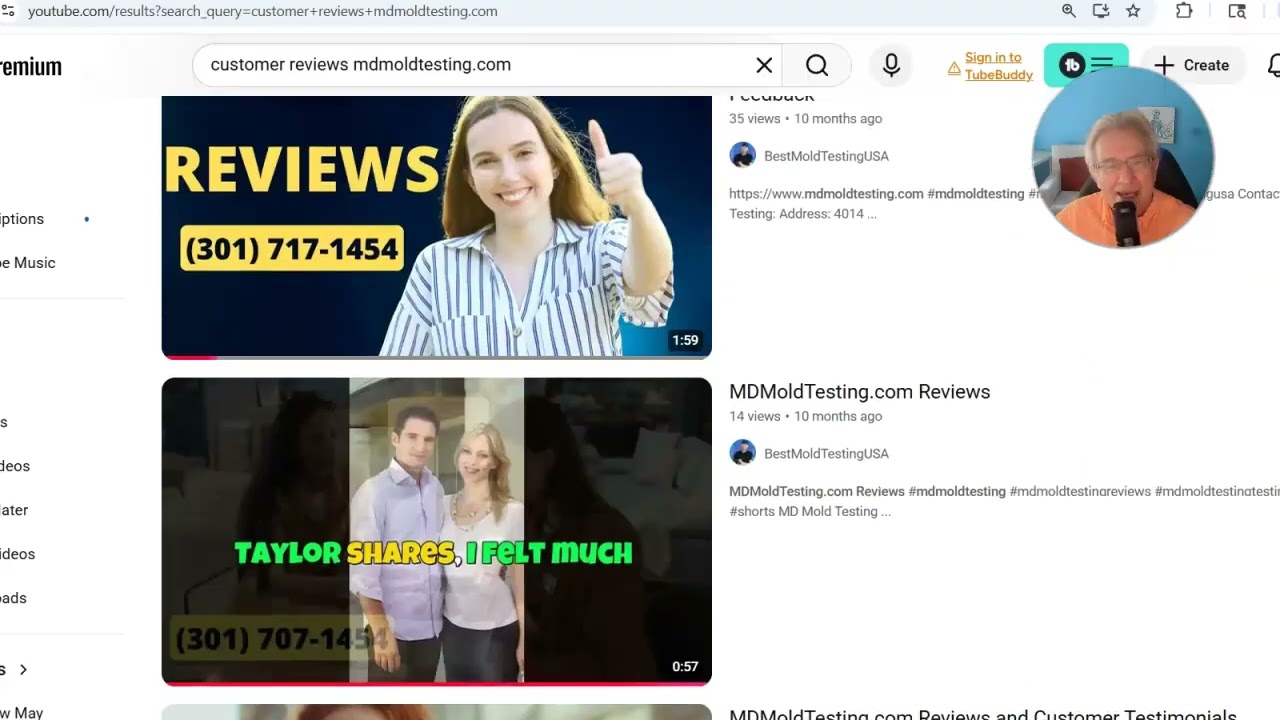Open the REVIEWS thumbnail with thumbs-up woman
This screenshot has height=720, width=1280.
[x=436, y=226]
